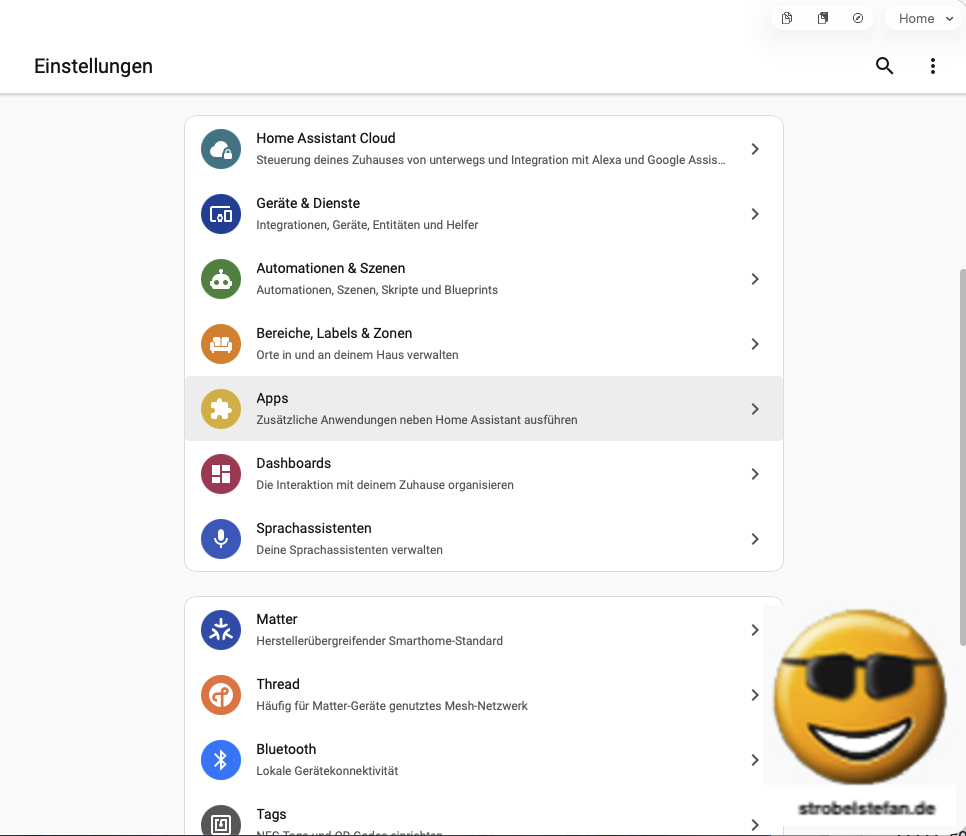
Task: Click the chevron on the Bluetooth row
Action: point(755,760)
